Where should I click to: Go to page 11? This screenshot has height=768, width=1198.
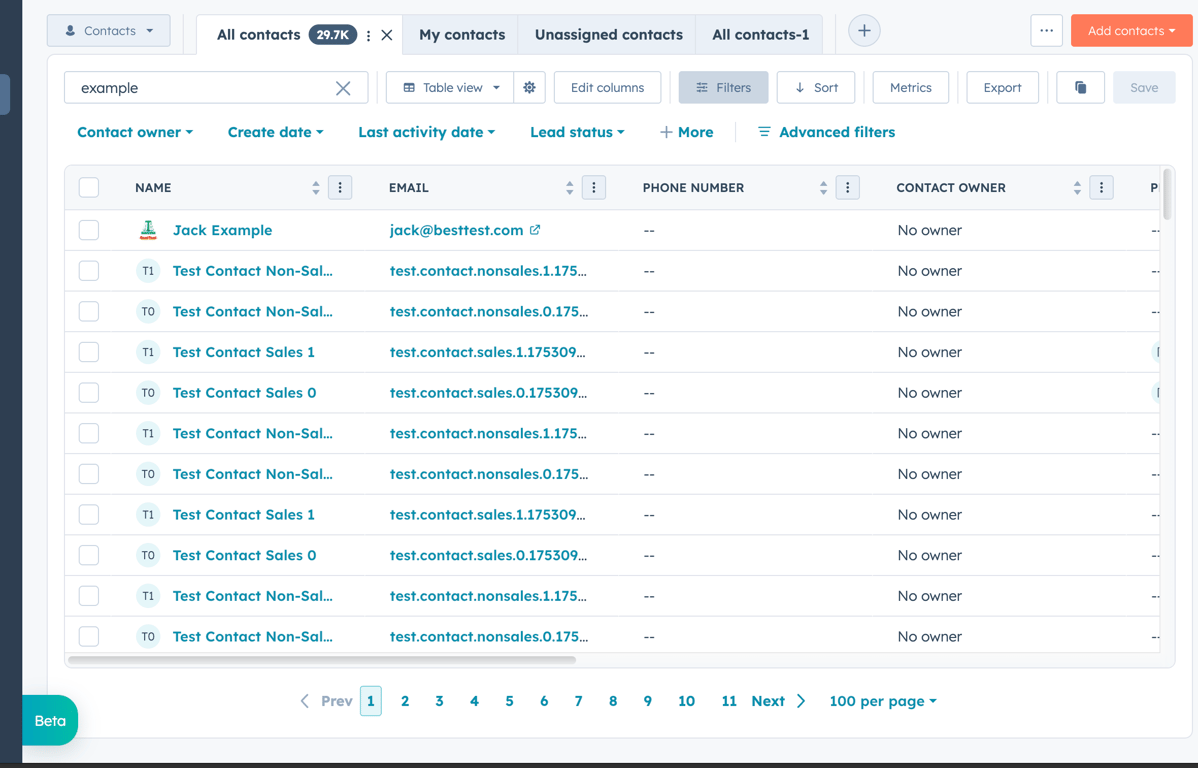(729, 701)
